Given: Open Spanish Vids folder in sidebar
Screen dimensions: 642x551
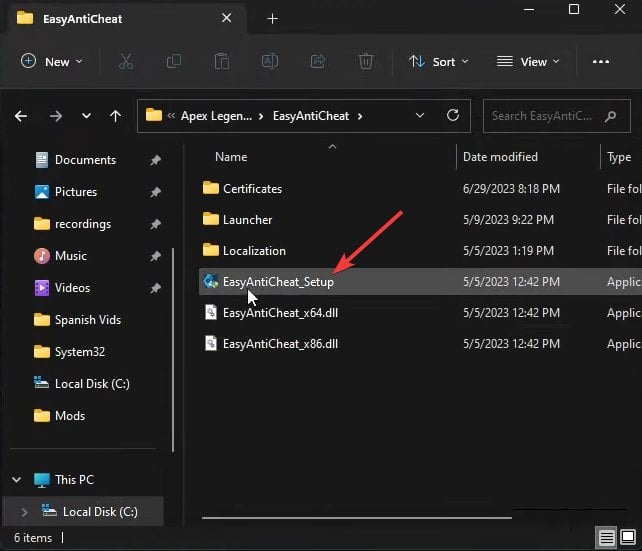Looking at the screenshot, I should click(88, 320).
